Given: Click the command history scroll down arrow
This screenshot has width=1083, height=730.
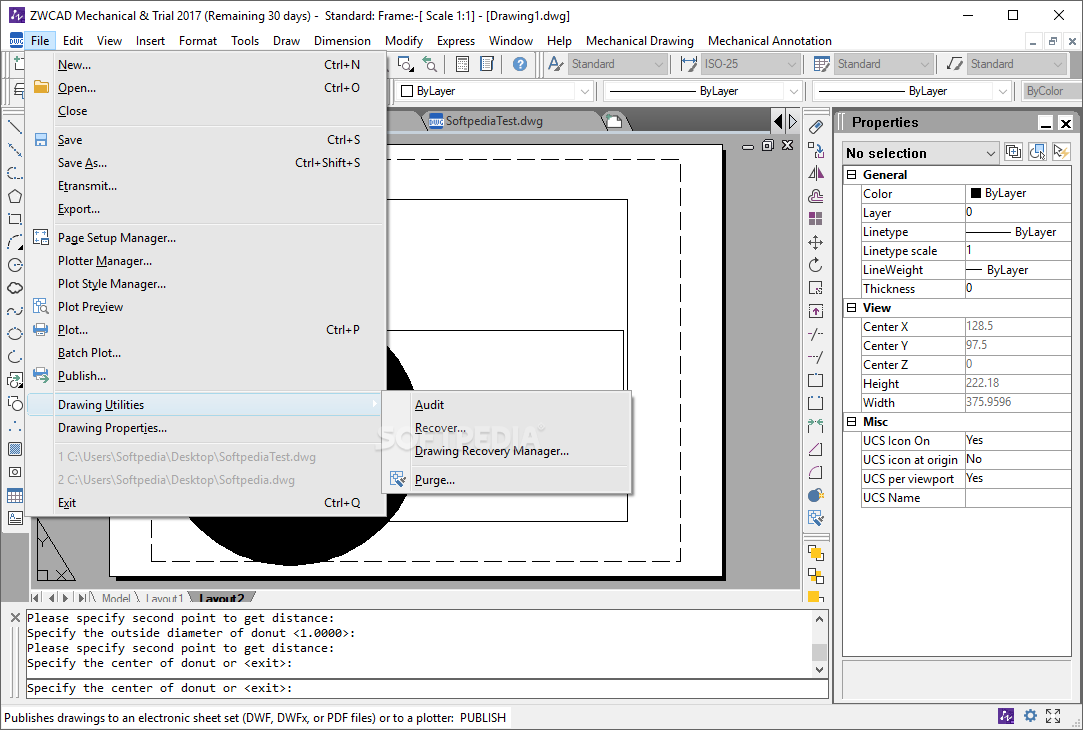Looking at the screenshot, I should coord(819,669).
